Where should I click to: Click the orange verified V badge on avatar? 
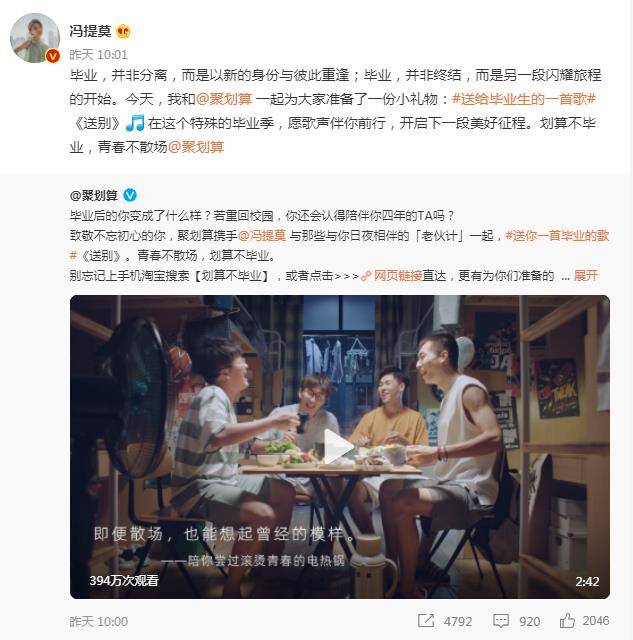pos(53,56)
